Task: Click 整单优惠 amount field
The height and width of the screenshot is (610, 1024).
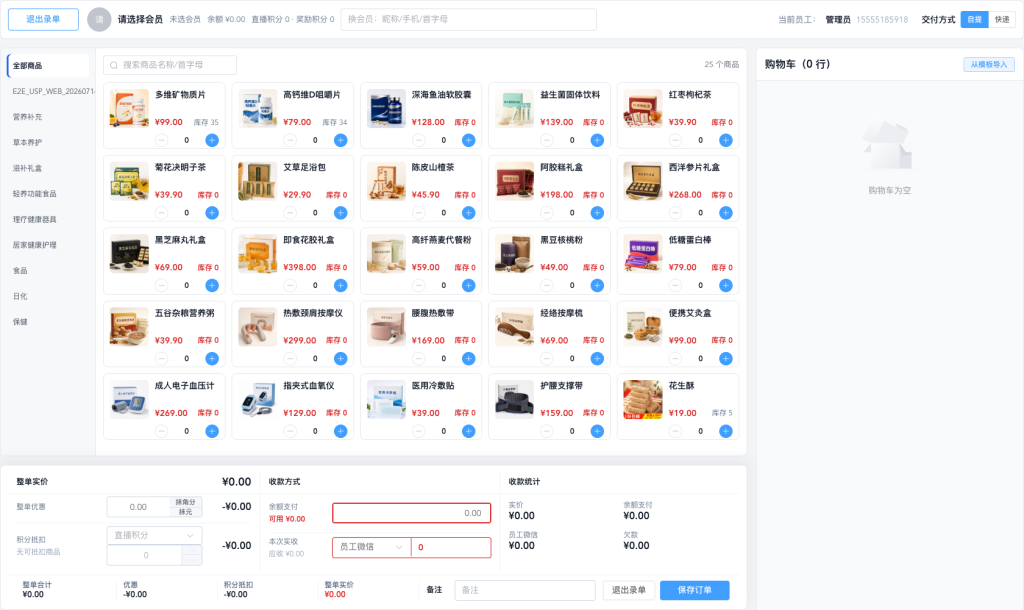Action: [138, 507]
